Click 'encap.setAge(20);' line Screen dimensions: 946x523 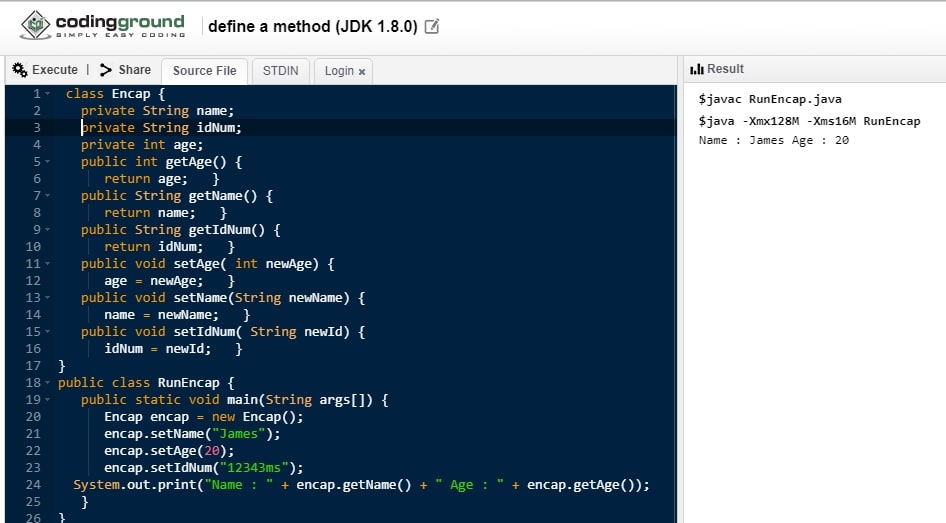click(169, 451)
